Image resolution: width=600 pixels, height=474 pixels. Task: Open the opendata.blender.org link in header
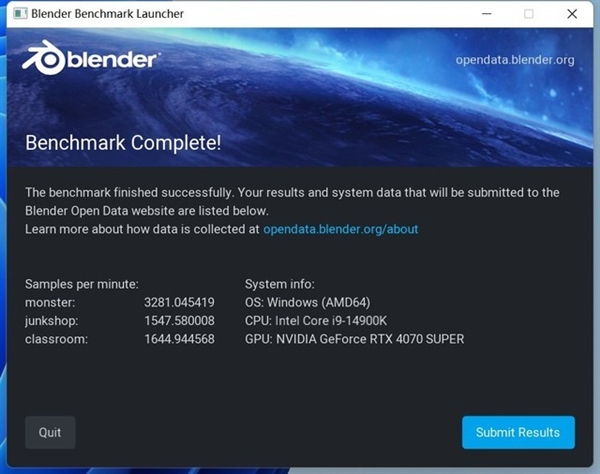tap(514, 60)
